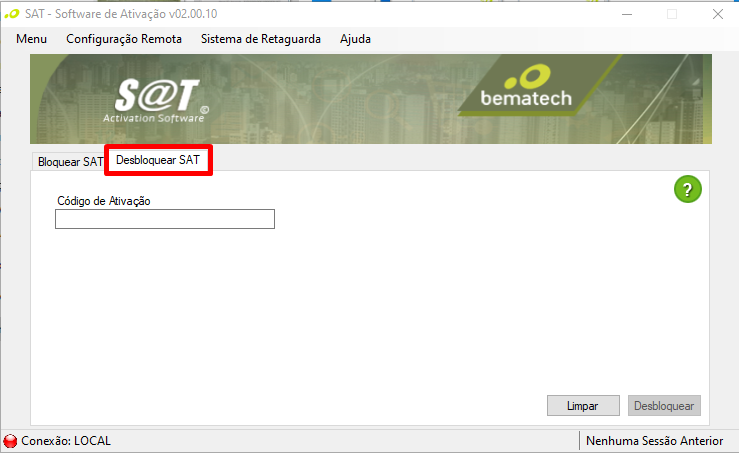This screenshot has width=739, height=453.
Task: Click the red connection status indicator icon
Action: pos(10,441)
